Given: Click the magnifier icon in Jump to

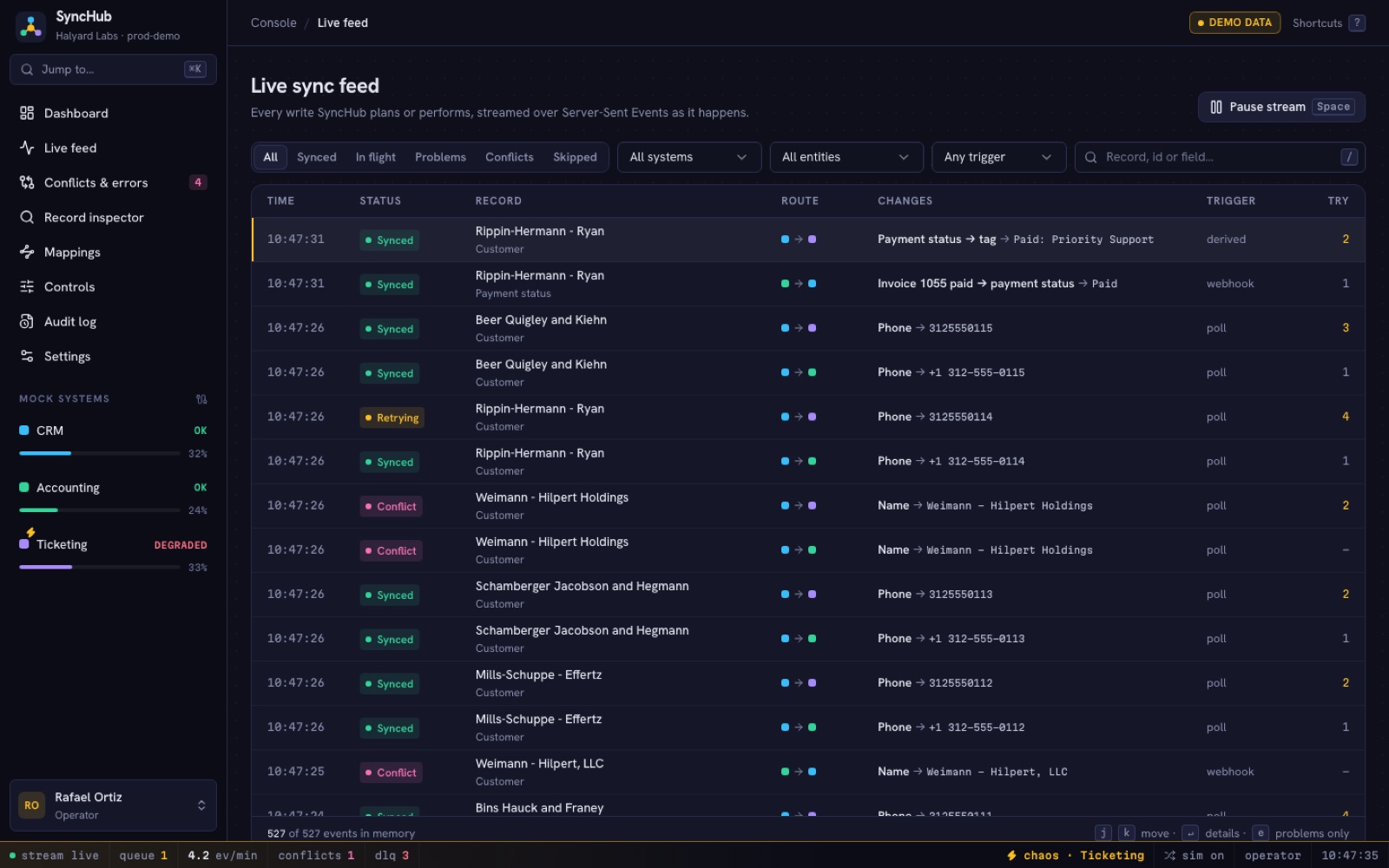Looking at the screenshot, I should tap(27, 69).
